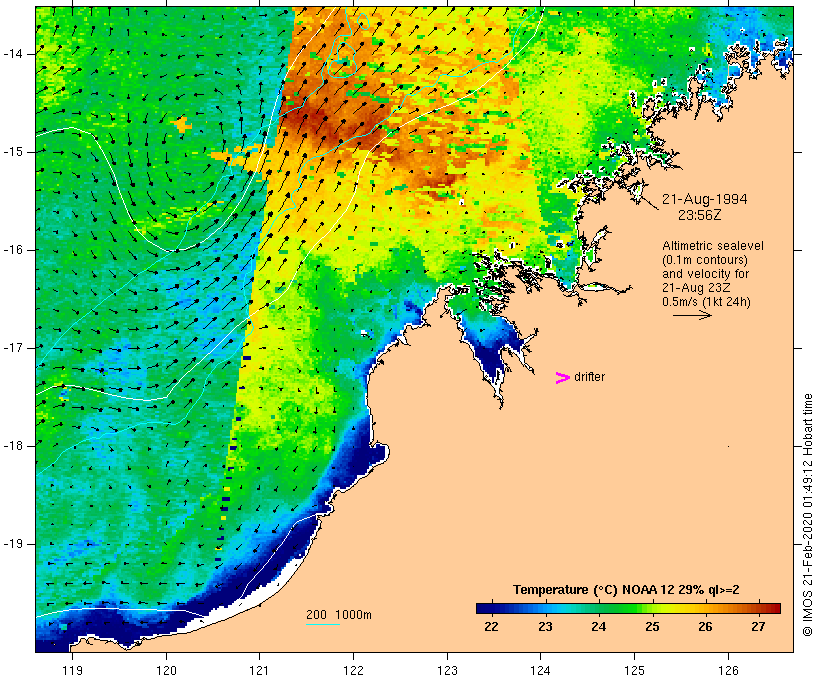Image resolution: width=820 pixels, height=680 pixels.
Task: Click the longitude axis label '121'
Action: (x=260, y=670)
